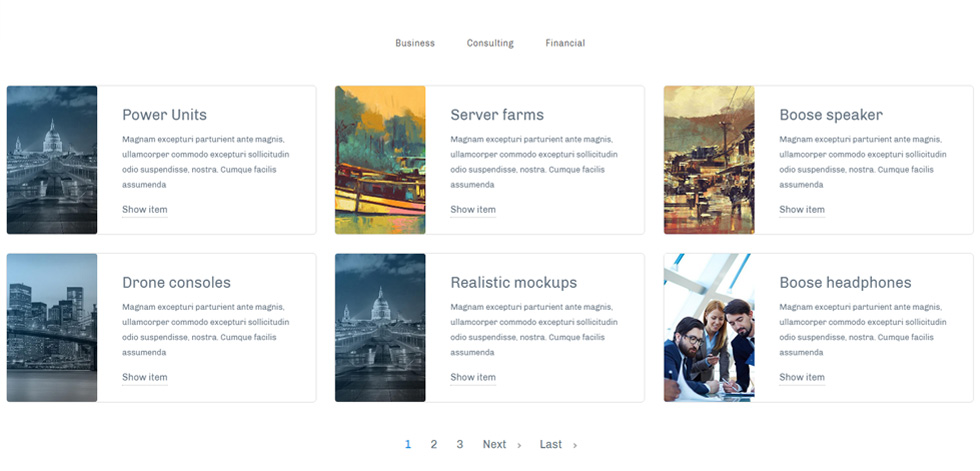The image size is (980, 471).
Task: Go to the Next page
Action: [x=494, y=444]
